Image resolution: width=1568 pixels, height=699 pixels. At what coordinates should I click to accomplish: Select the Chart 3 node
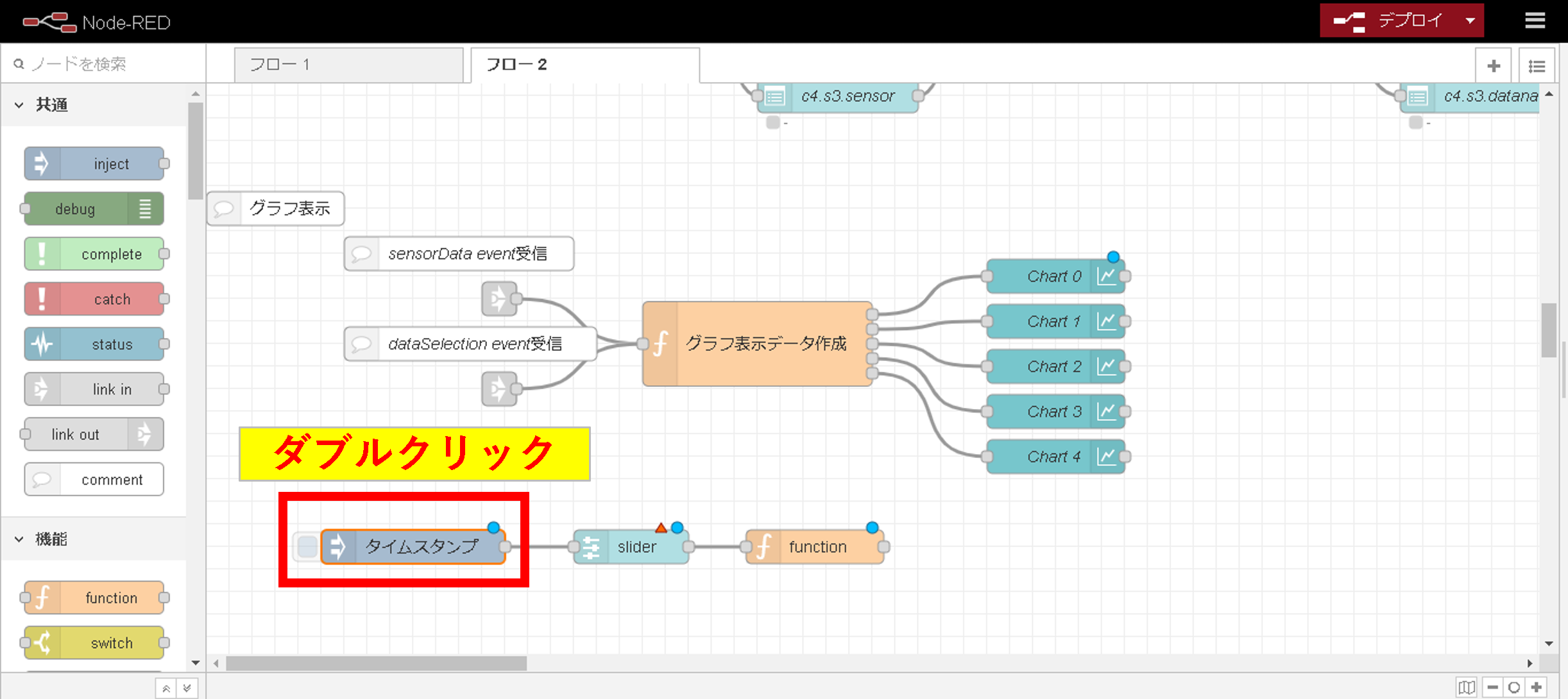[1056, 412]
